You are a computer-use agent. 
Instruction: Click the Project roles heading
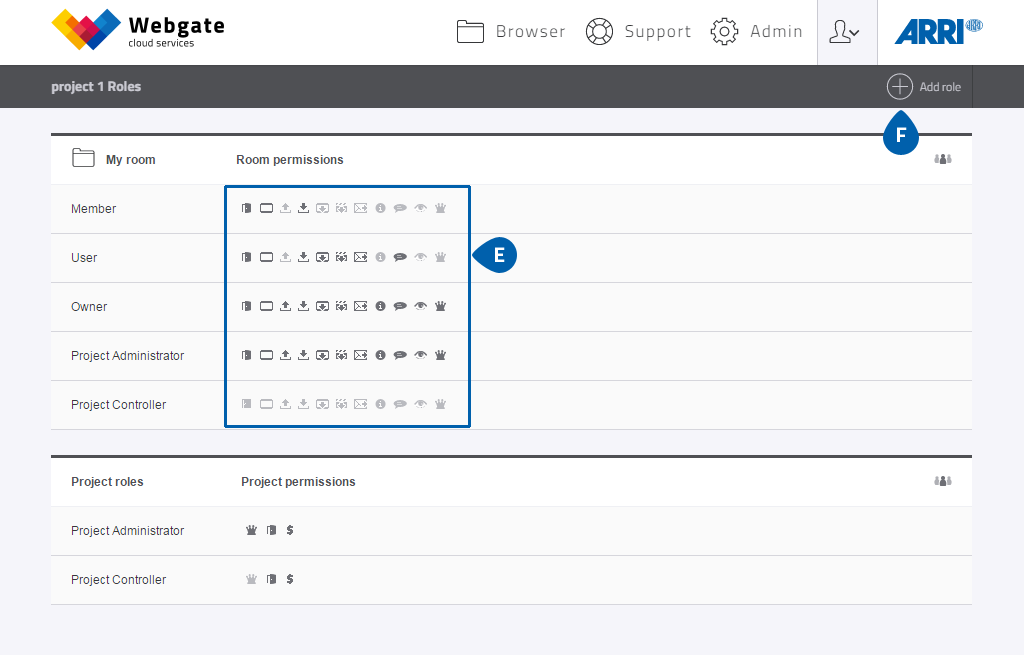[x=107, y=482]
